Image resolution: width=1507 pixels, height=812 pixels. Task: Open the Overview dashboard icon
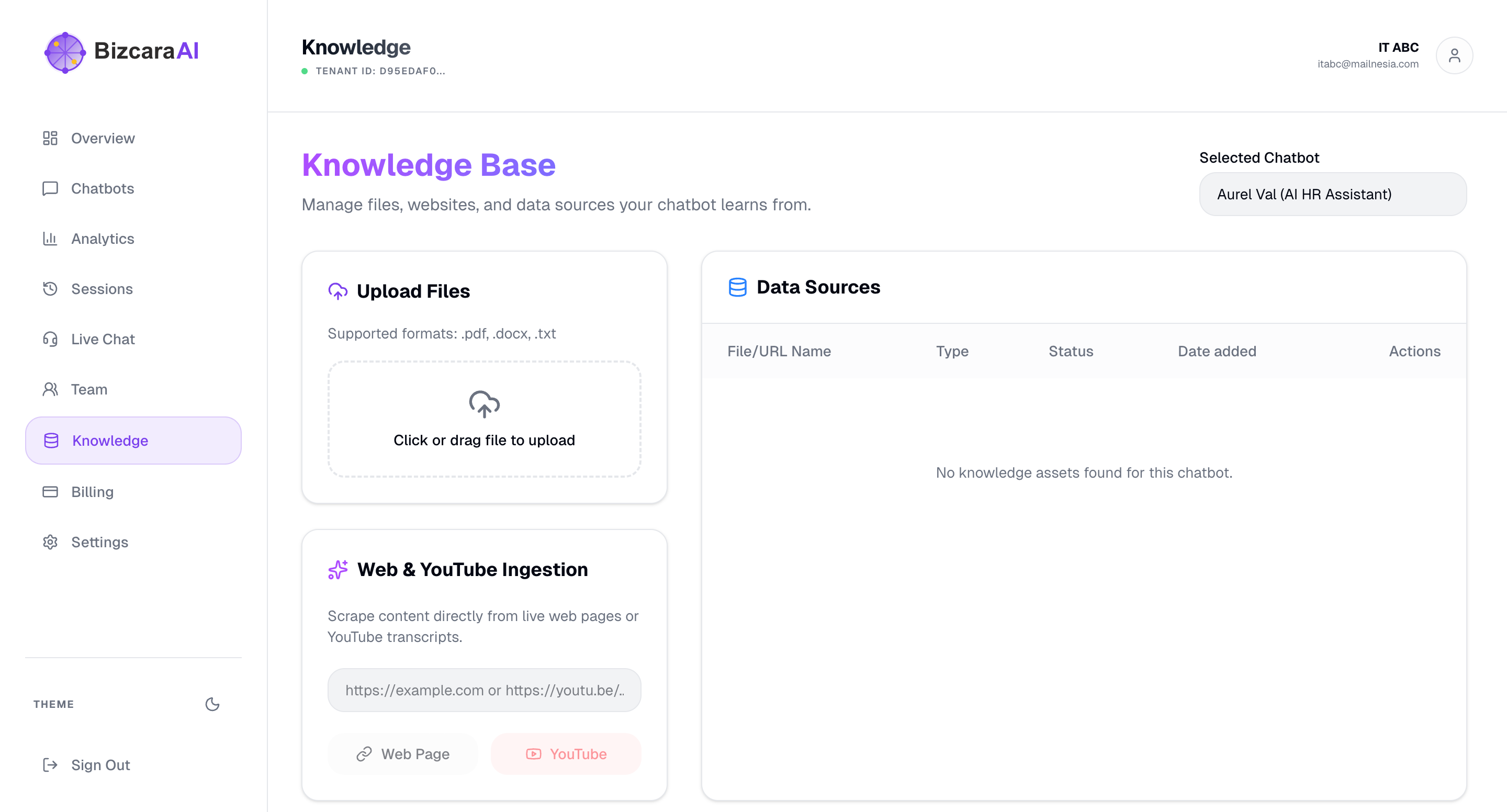50,138
